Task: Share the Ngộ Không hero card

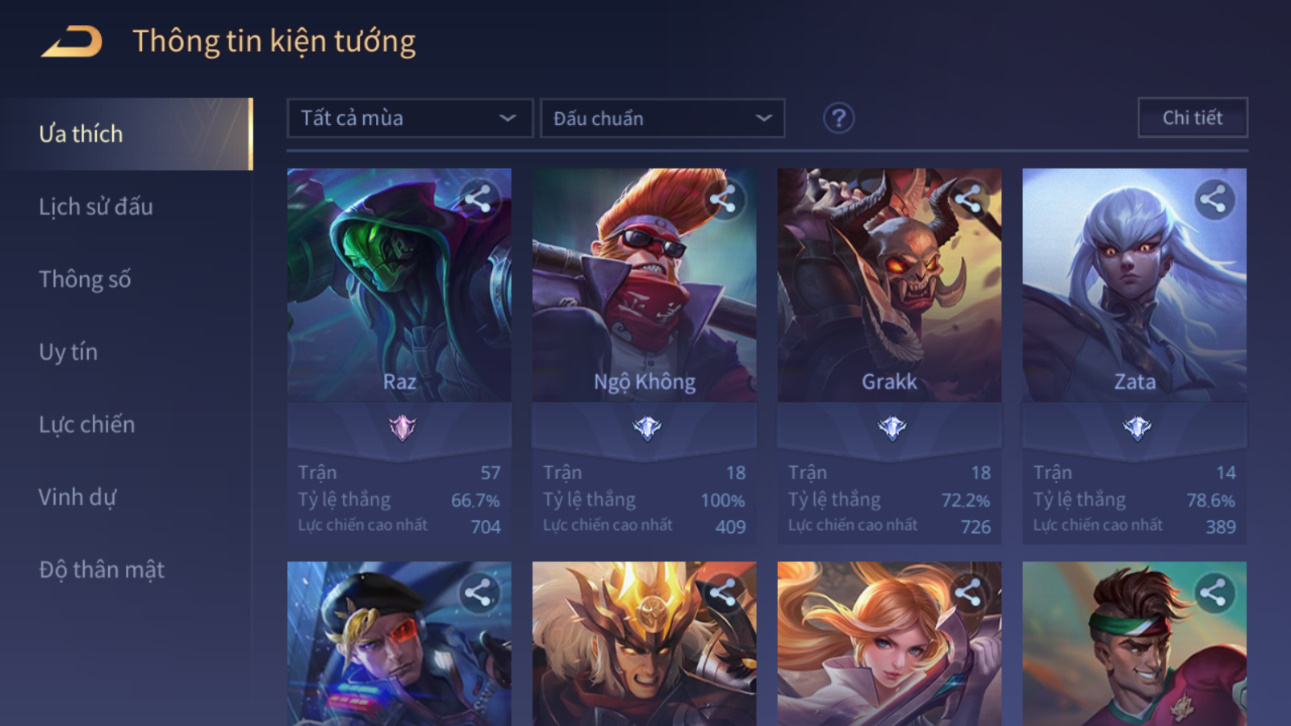Action: [724, 199]
